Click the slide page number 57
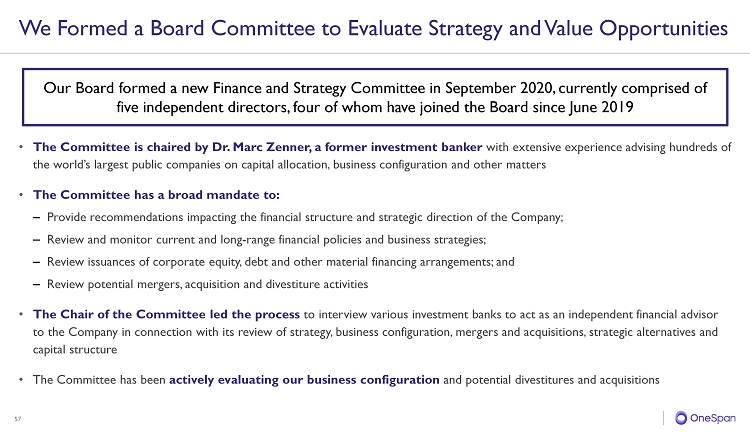This screenshot has height=432, width=750. pos(18,419)
